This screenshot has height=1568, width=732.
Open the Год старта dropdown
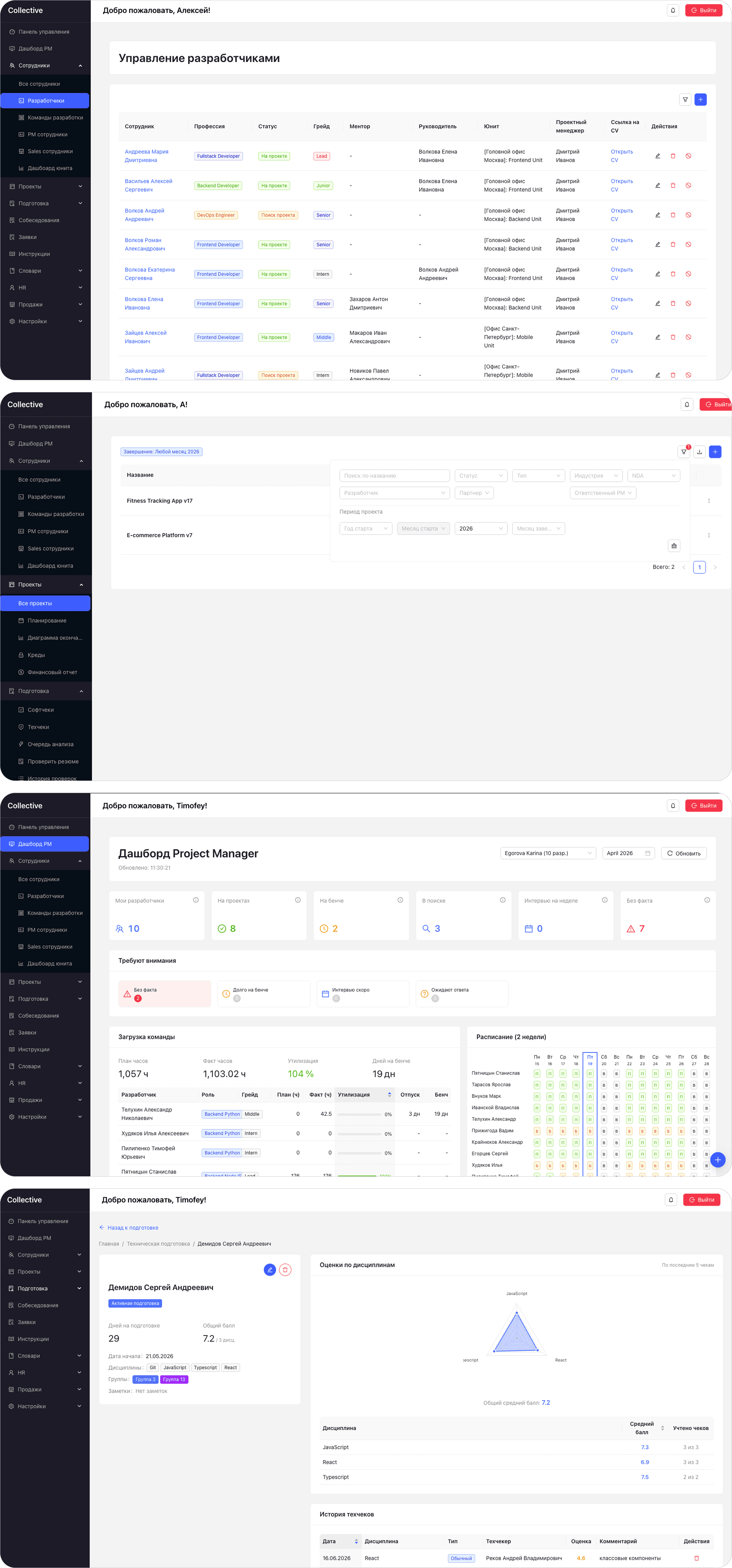(366, 528)
